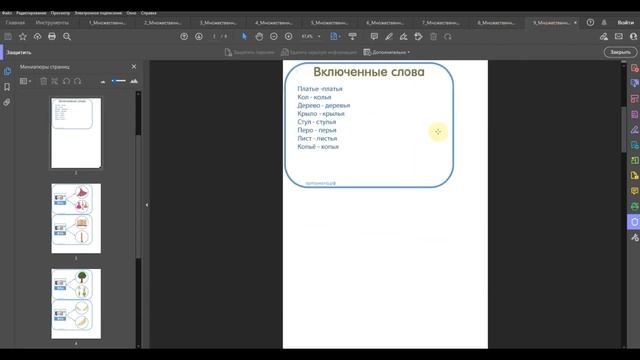The height and width of the screenshot is (360, 640).
Task: Click the star bookmark icon
Action: pos(23,37)
